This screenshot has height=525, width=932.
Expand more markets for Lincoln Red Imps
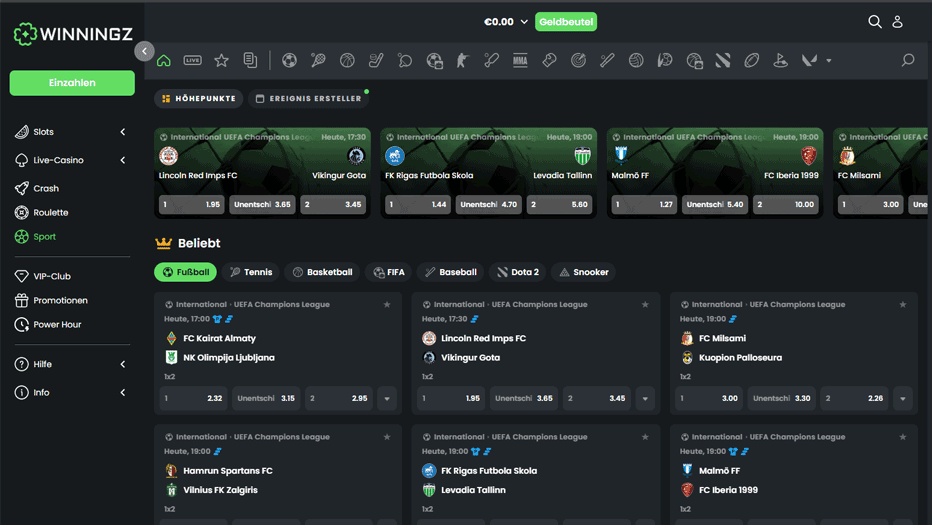point(645,398)
